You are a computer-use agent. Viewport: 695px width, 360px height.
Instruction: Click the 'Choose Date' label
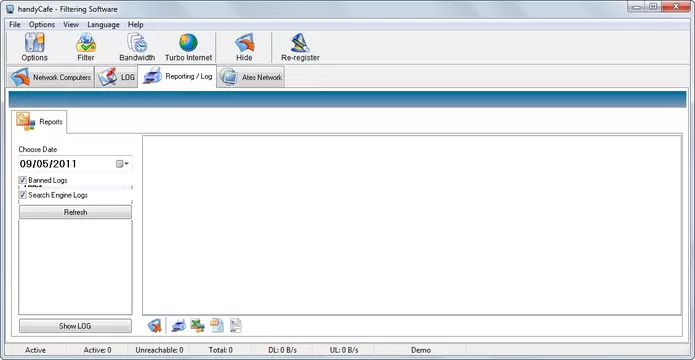pos(38,149)
